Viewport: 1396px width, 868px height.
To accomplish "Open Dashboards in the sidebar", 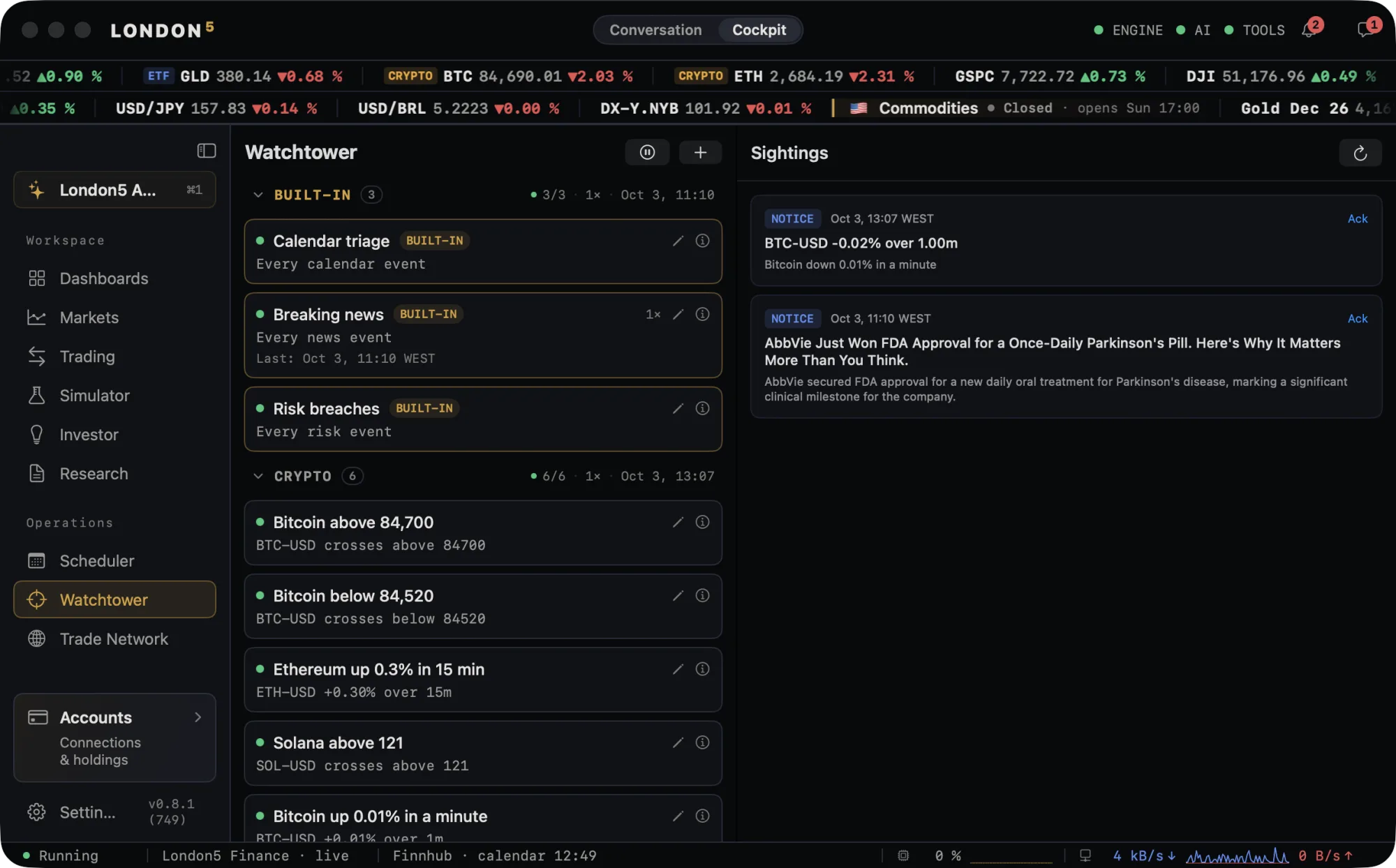I will pos(114,278).
